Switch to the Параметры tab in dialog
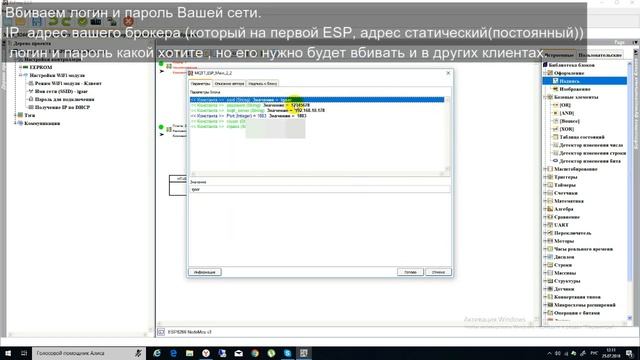Viewport: 640px width, 360px height. (200, 84)
